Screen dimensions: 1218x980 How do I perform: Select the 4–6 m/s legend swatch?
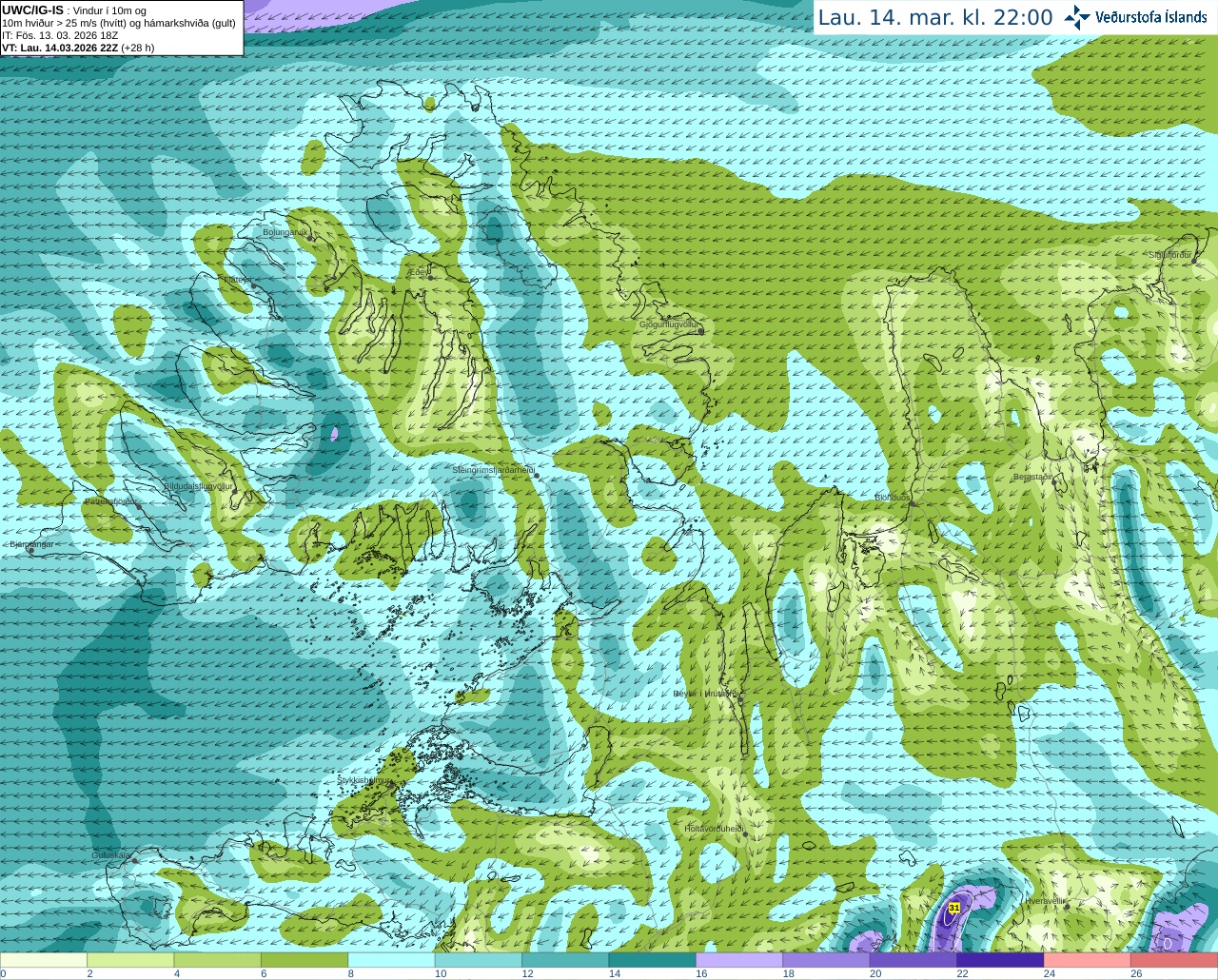click(218, 960)
